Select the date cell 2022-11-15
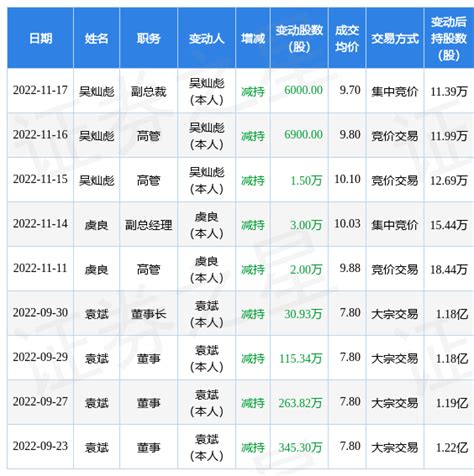The image size is (474, 476). tap(40, 179)
